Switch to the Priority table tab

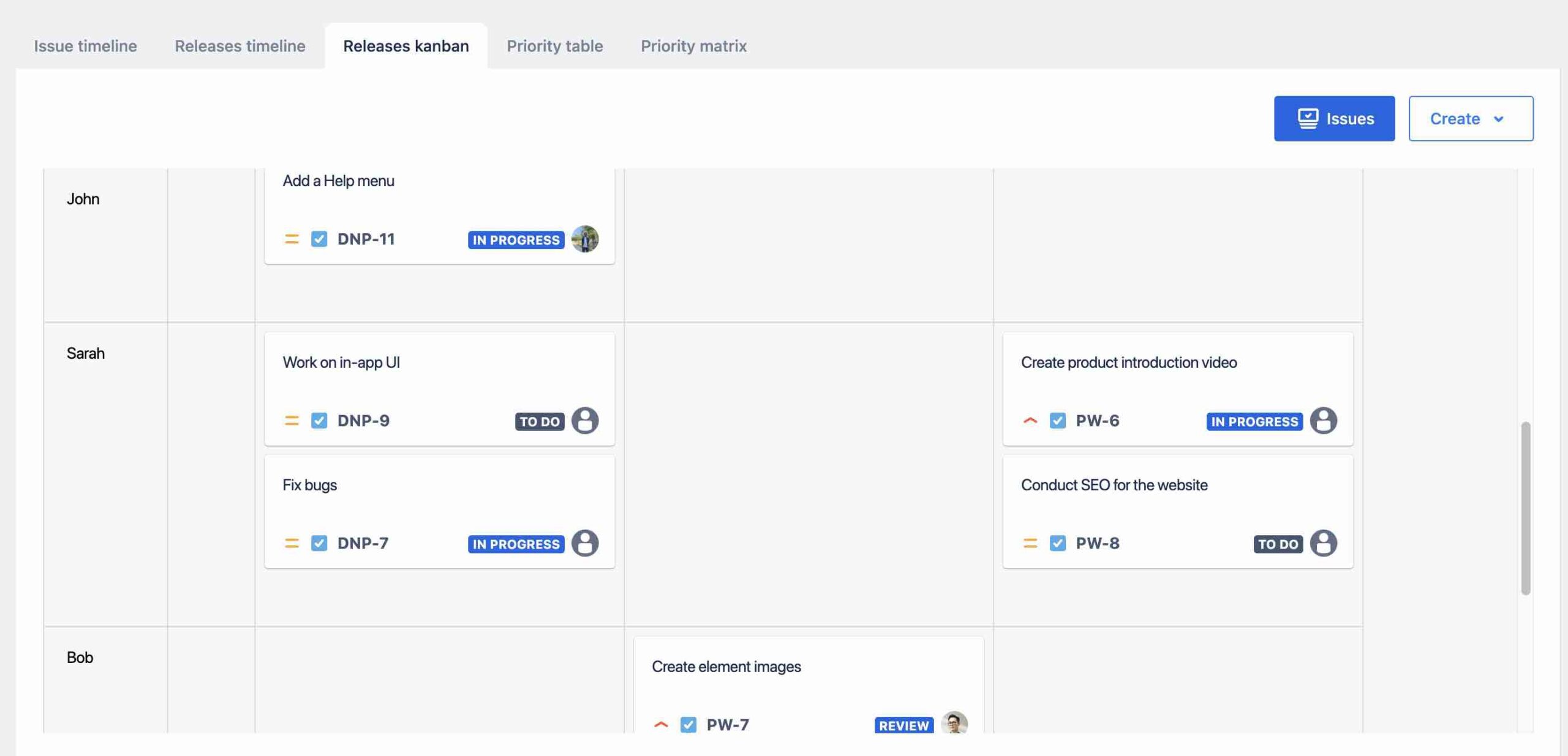(x=554, y=45)
